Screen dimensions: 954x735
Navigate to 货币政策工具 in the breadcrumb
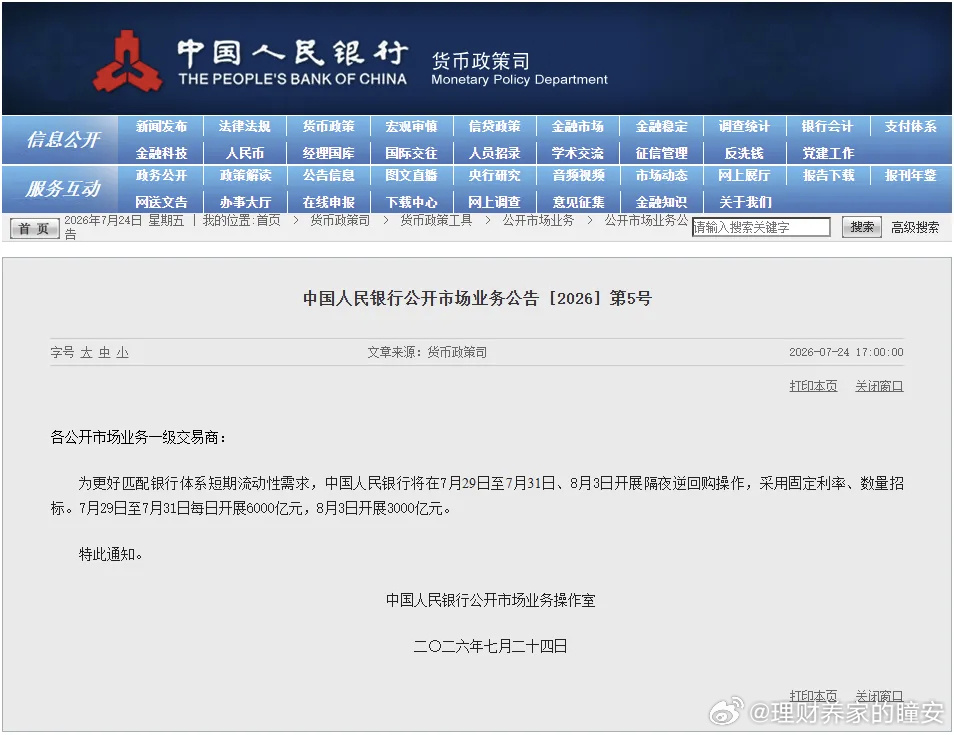pyautogui.click(x=436, y=220)
